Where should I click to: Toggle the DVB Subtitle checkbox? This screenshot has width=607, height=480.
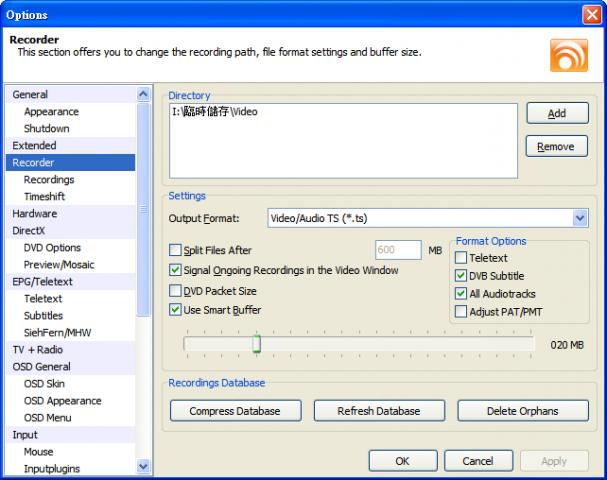tap(461, 276)
